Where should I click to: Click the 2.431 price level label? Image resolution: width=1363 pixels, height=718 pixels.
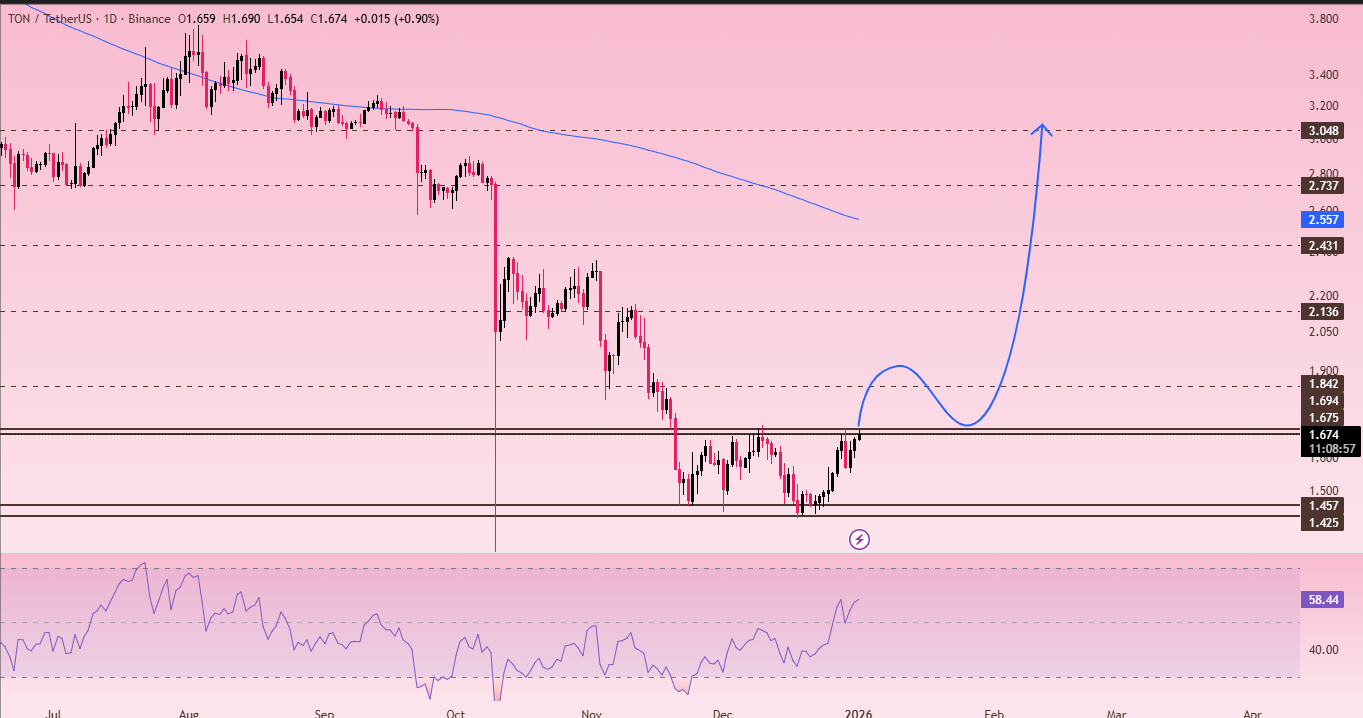coord(1321,245)
